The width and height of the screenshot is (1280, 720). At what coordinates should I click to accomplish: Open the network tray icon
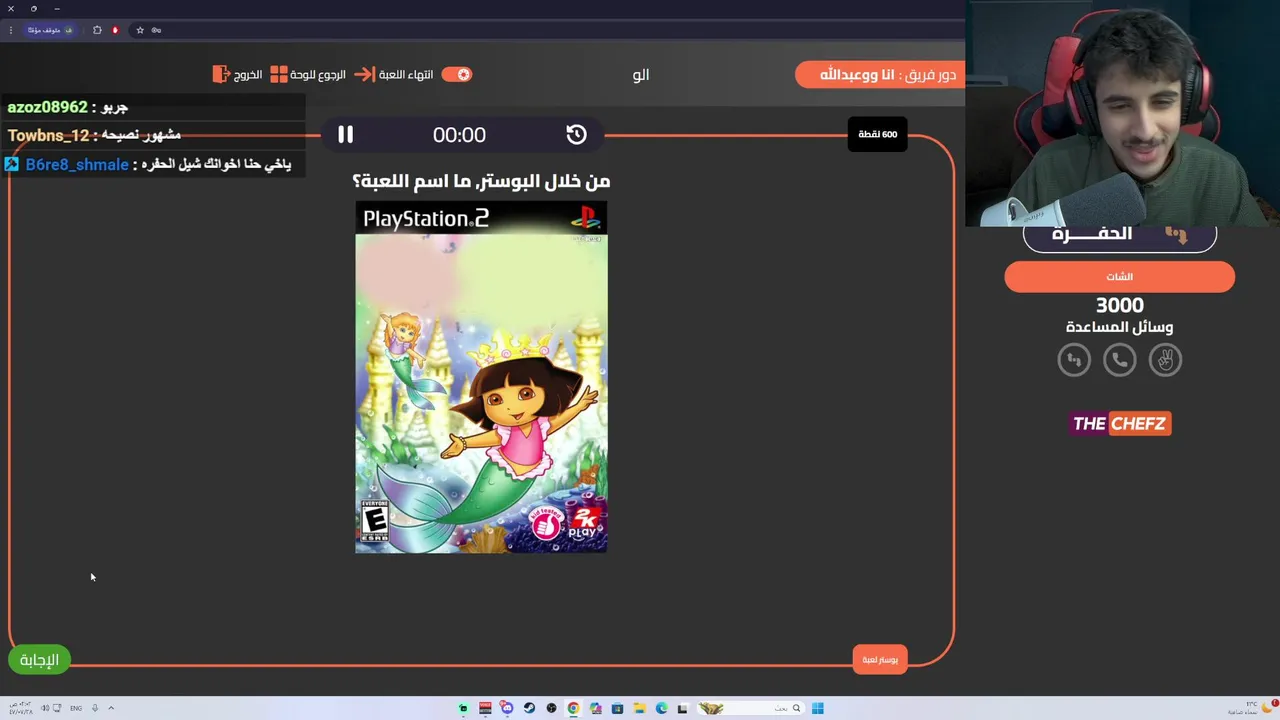[58, 708]
